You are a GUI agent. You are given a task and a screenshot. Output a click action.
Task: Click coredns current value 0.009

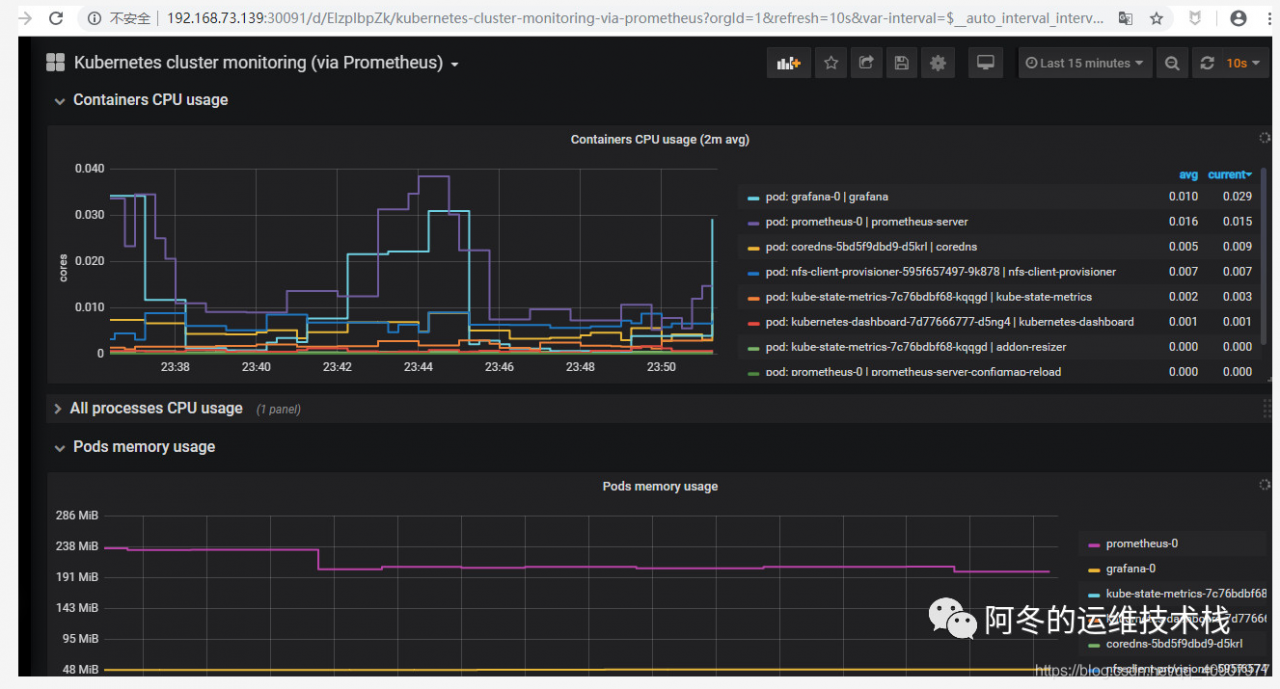(x=1237, y=247)
